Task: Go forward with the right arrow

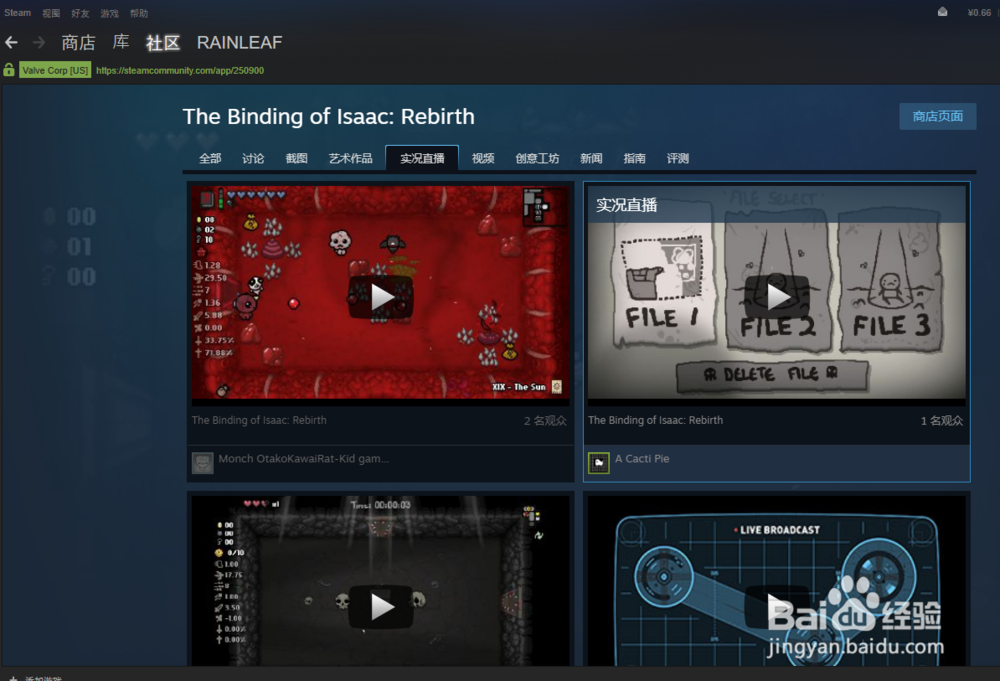Action: pyautogui.click(x=39, y=43)
